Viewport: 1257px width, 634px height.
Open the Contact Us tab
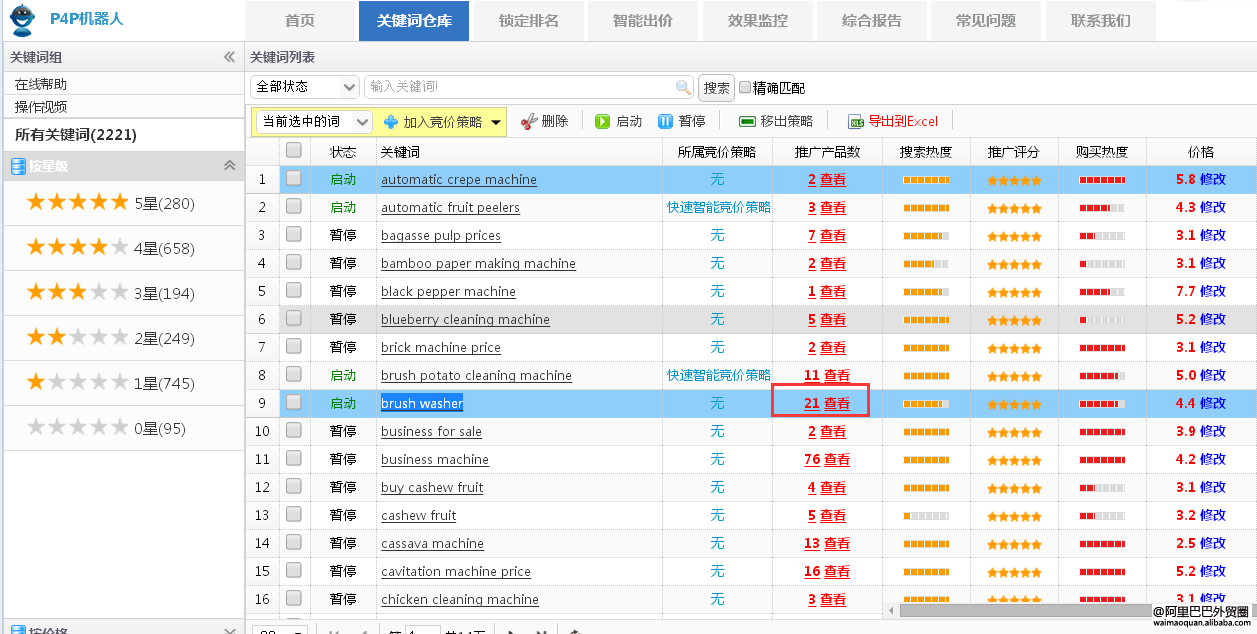(x=1100, y=21)
